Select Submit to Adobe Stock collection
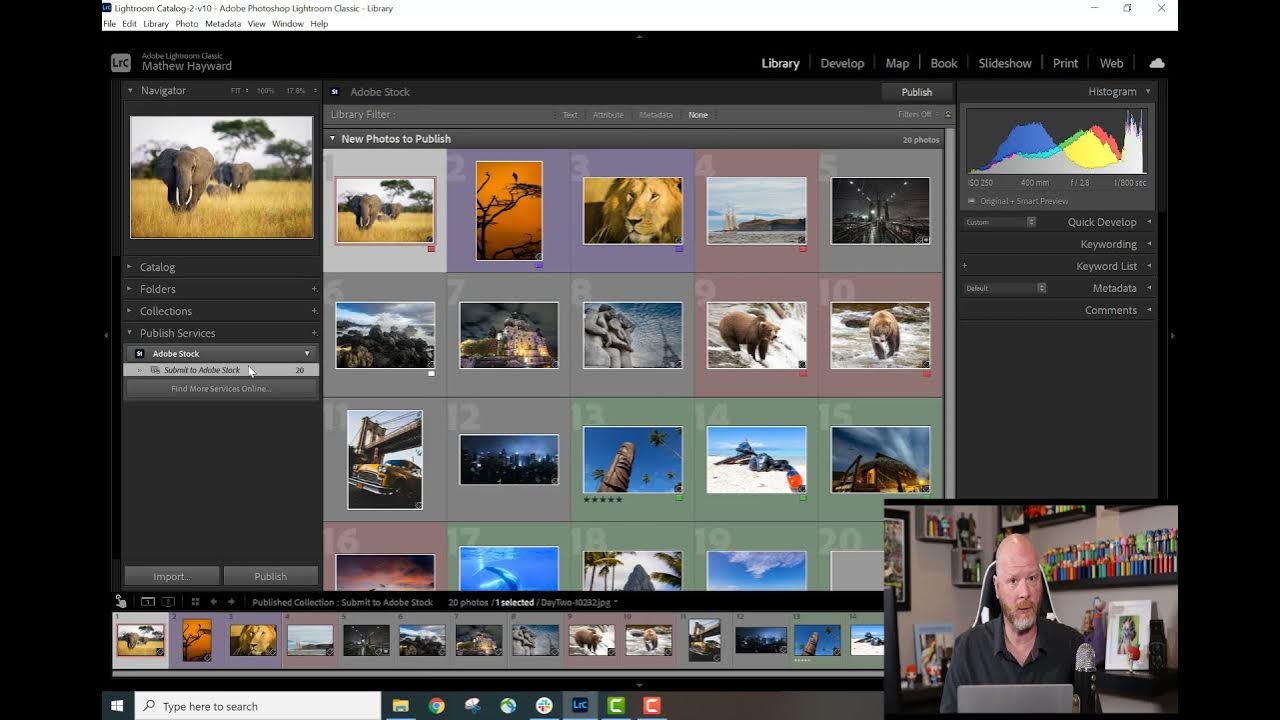 (221, 370)
